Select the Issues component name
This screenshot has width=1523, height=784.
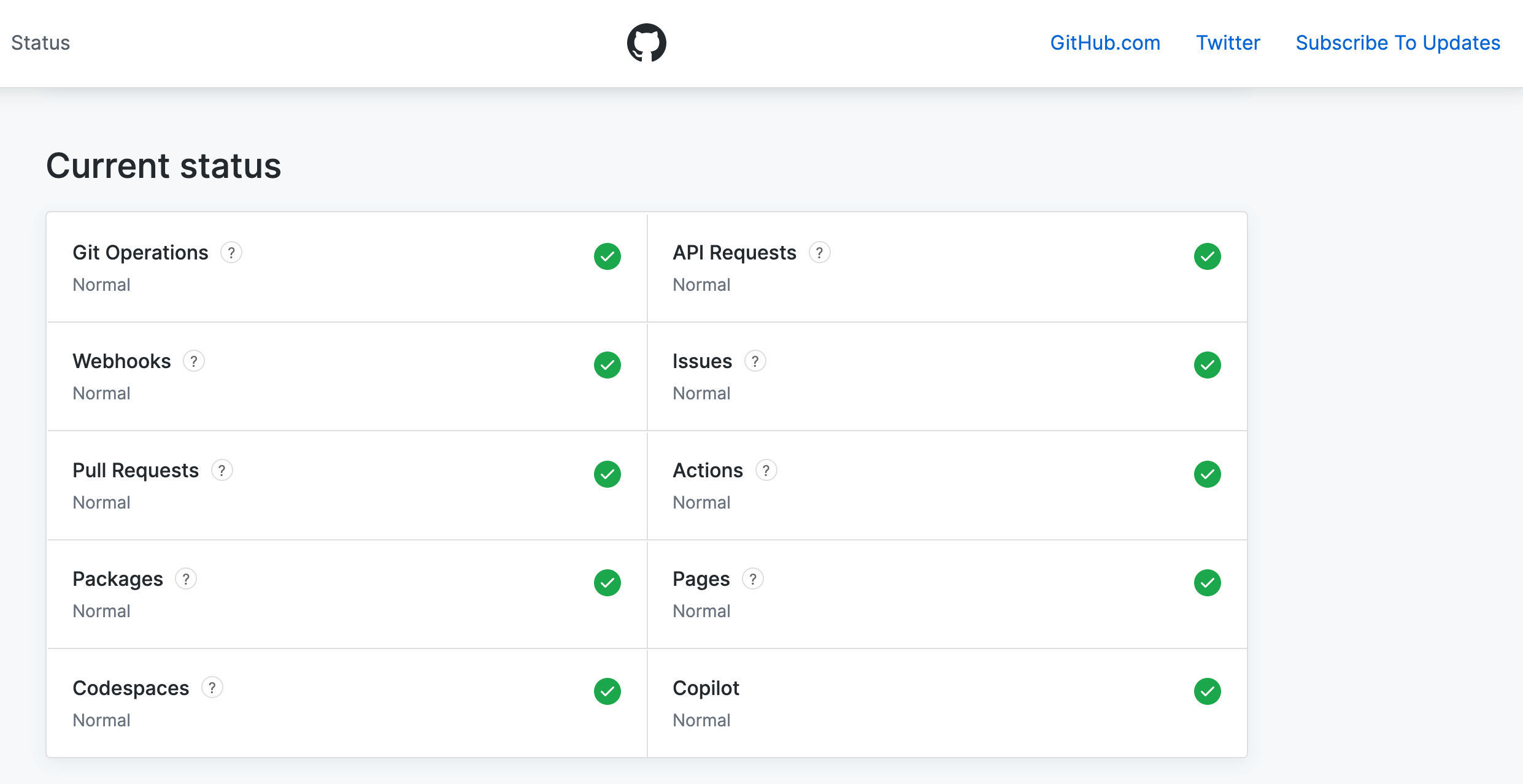click(703, 361)
